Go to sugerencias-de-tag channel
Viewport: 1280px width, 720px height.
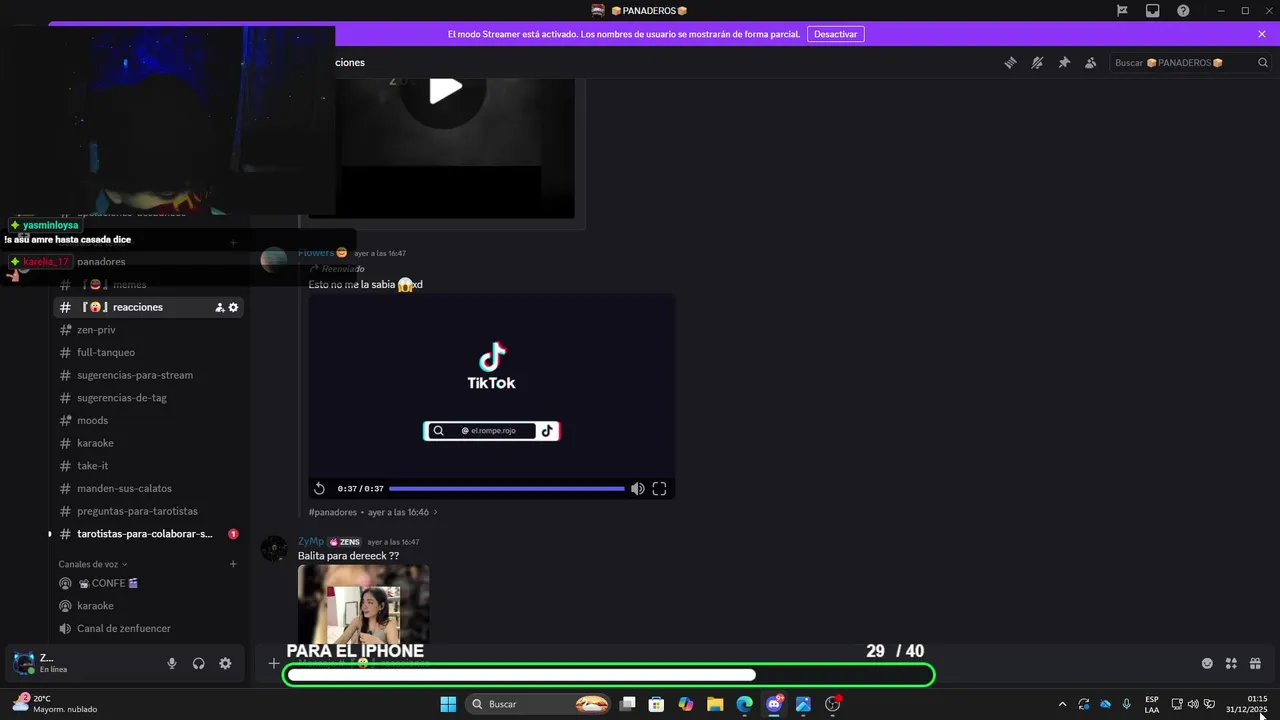(148, 398)
